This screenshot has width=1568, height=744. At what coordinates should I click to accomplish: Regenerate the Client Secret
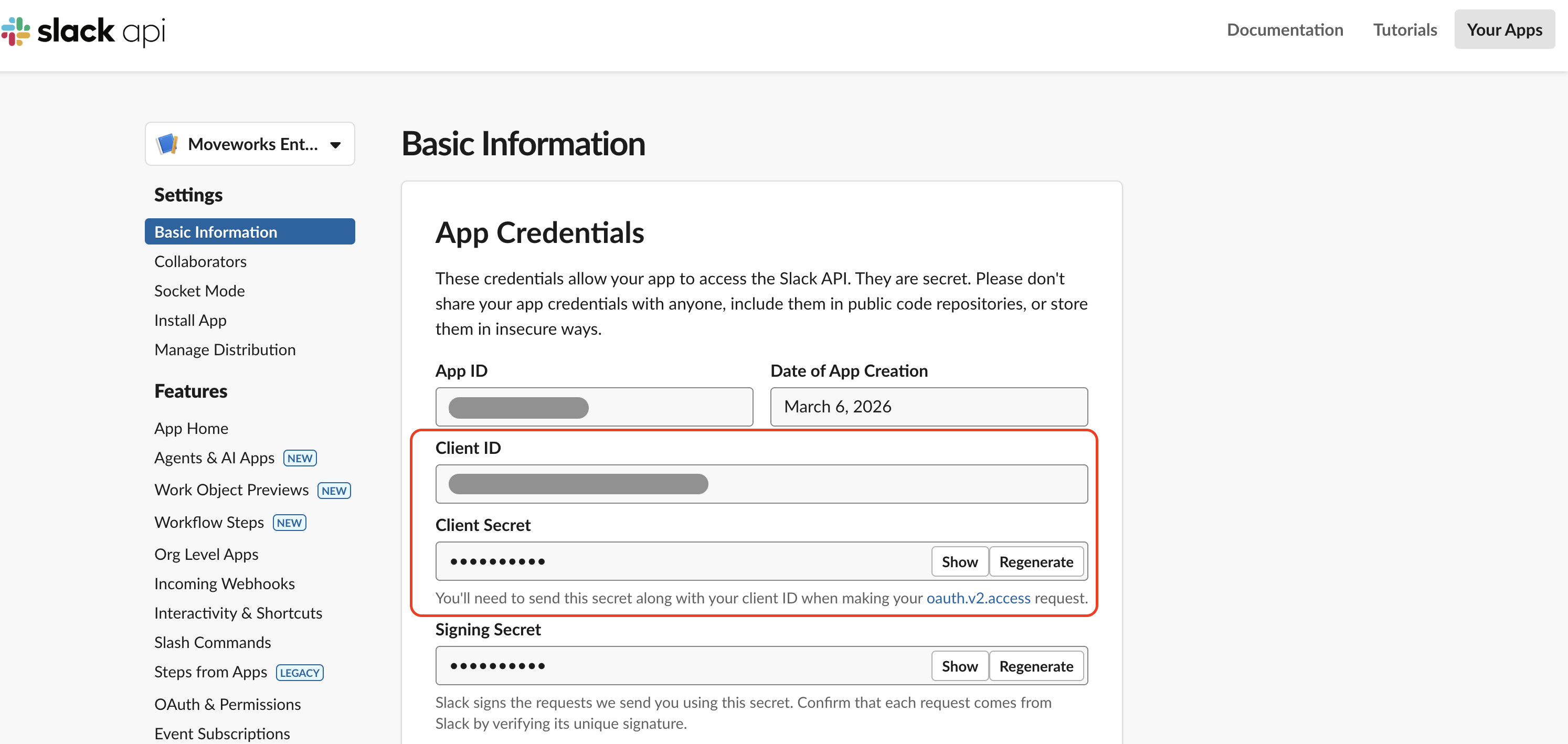[1035, 561]
